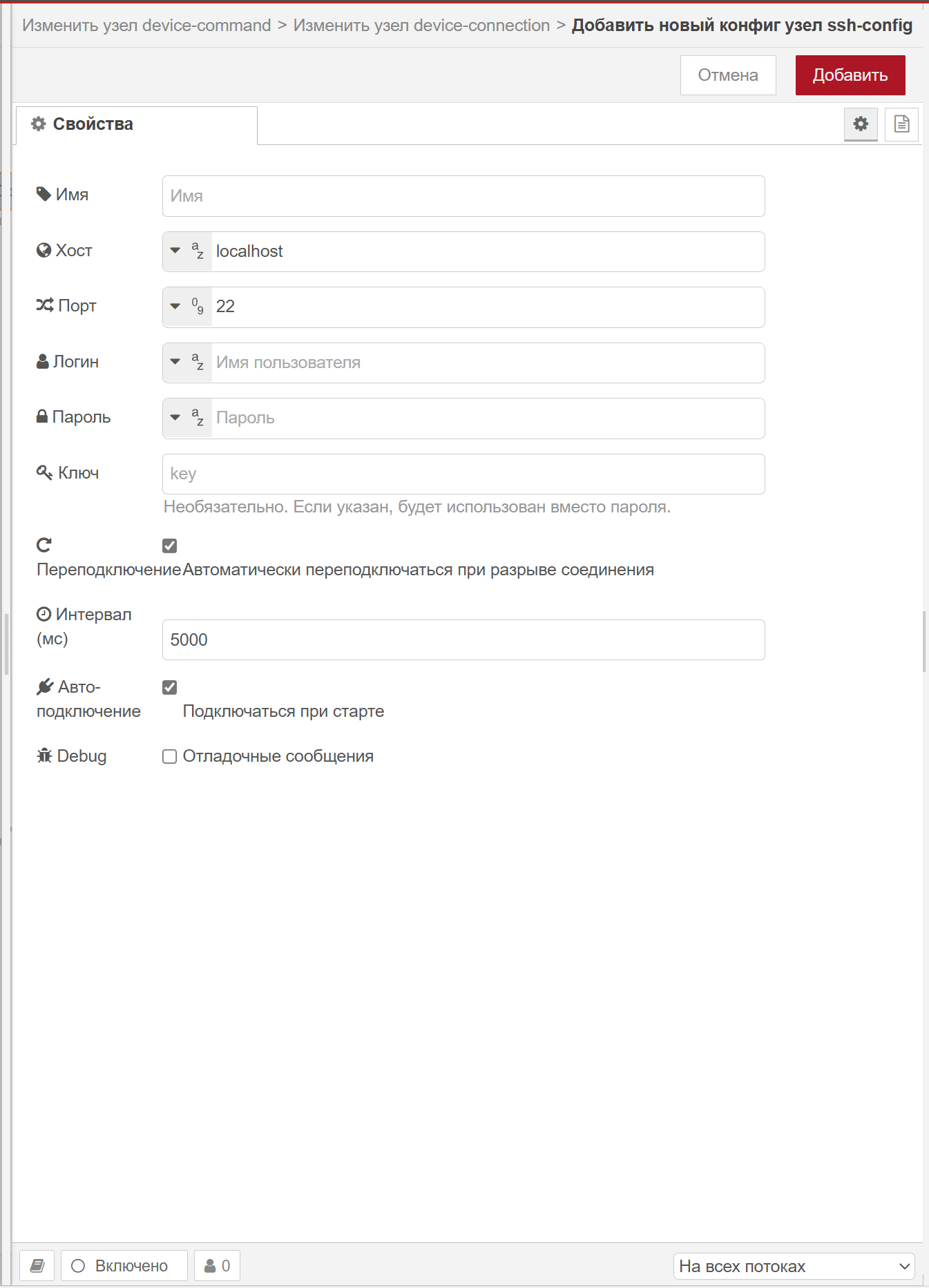Open node description document icon
This screenshot has width=929, height=1288.
pos(901,124)
